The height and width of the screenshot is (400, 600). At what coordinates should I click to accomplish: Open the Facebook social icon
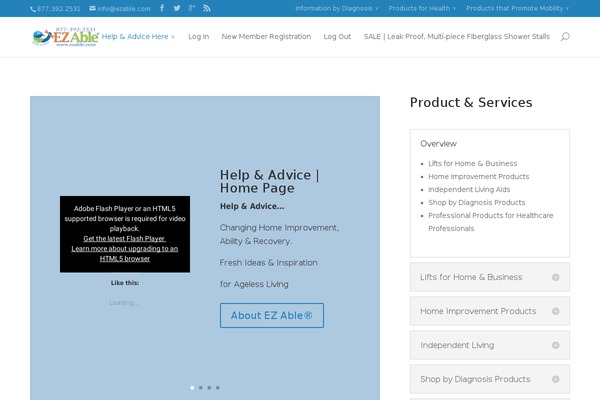(162, 8)
